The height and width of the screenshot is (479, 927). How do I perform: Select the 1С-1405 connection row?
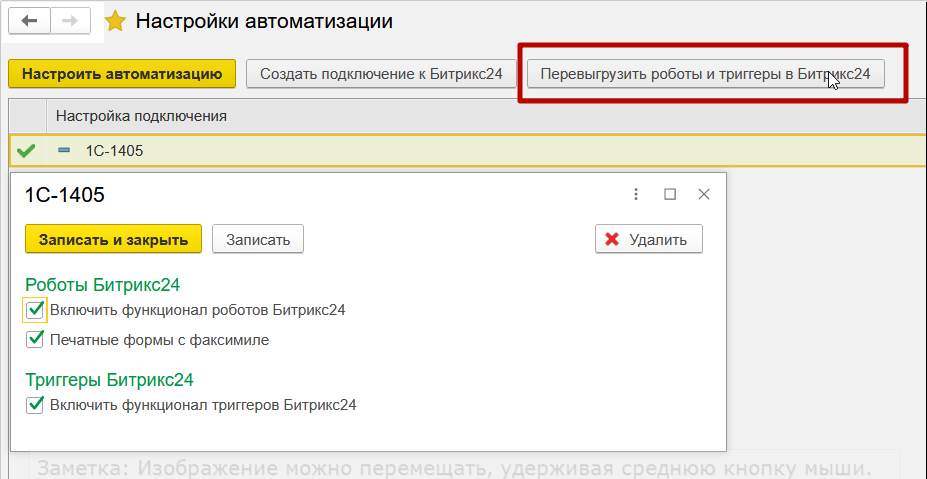point(115,151)
